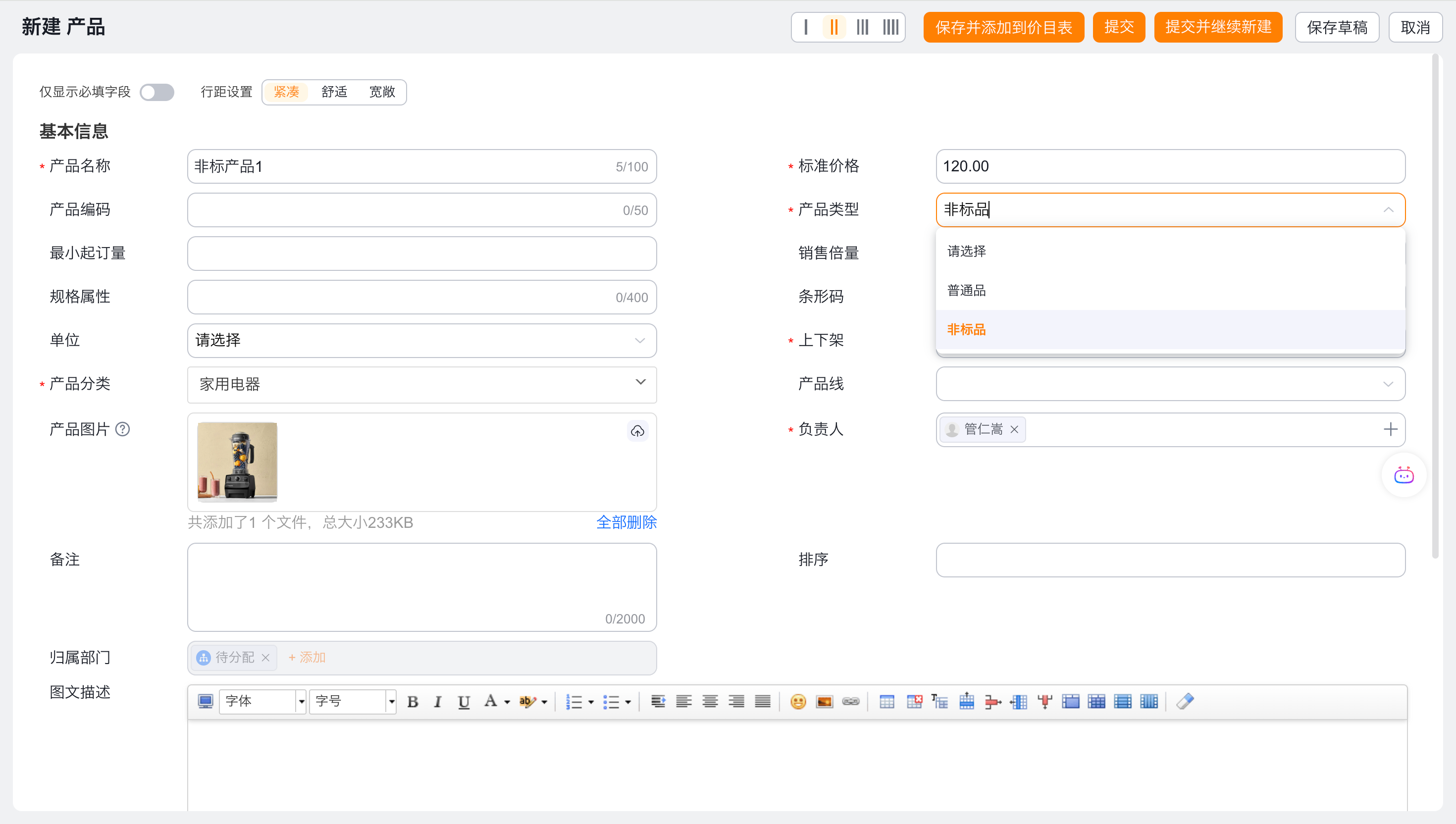
Task: Click the 保存草稿 button
Action: point(1337,27)
